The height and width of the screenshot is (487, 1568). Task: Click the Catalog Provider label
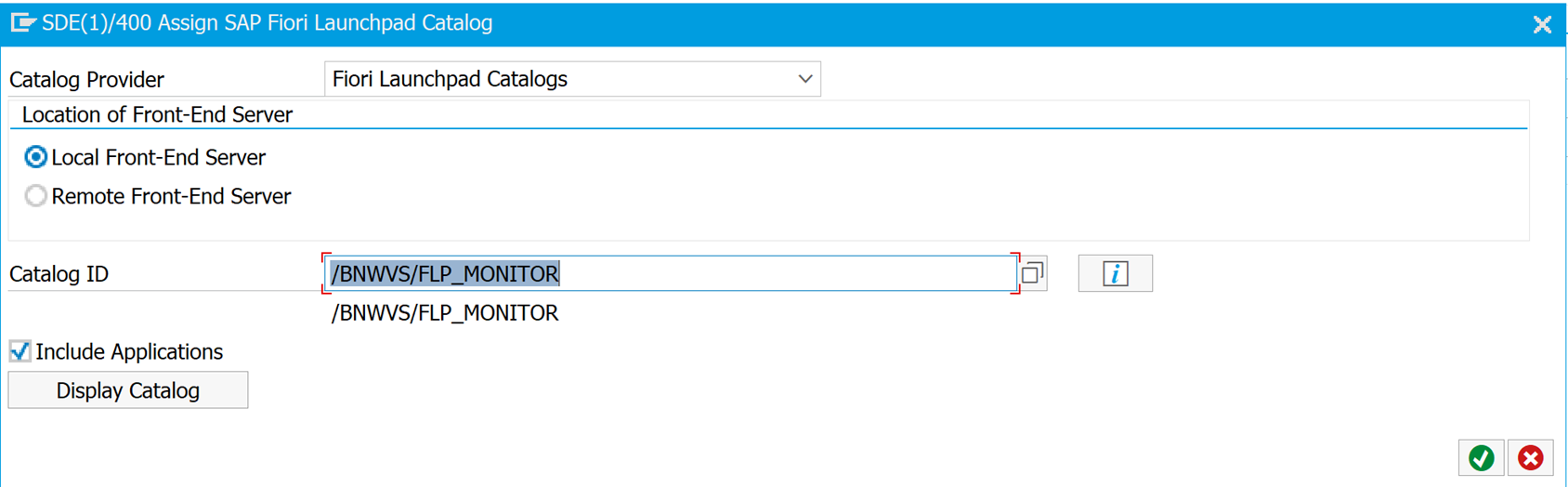(86, 80)
